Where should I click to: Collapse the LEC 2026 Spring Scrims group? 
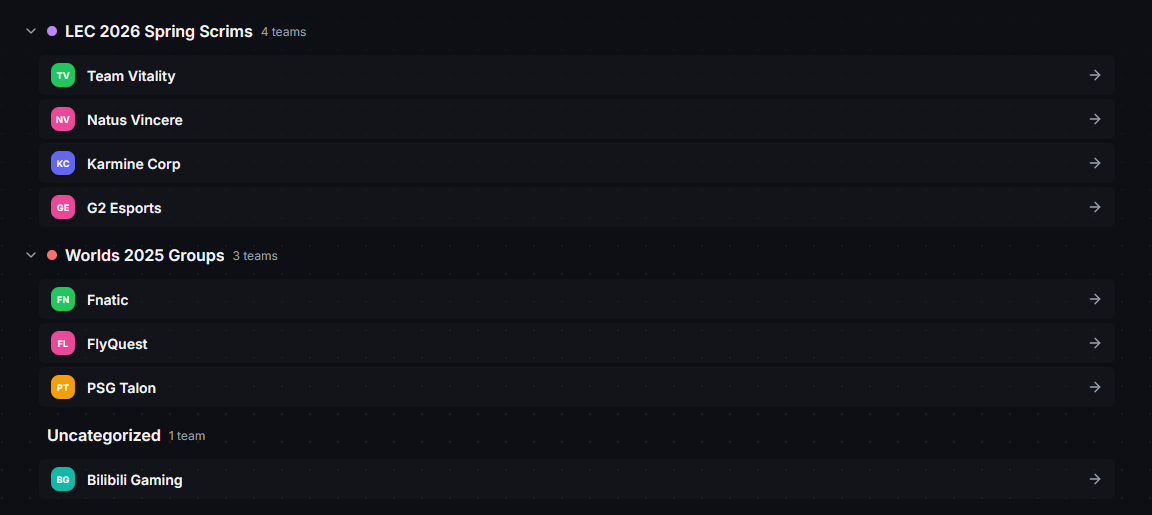point(31,32)
